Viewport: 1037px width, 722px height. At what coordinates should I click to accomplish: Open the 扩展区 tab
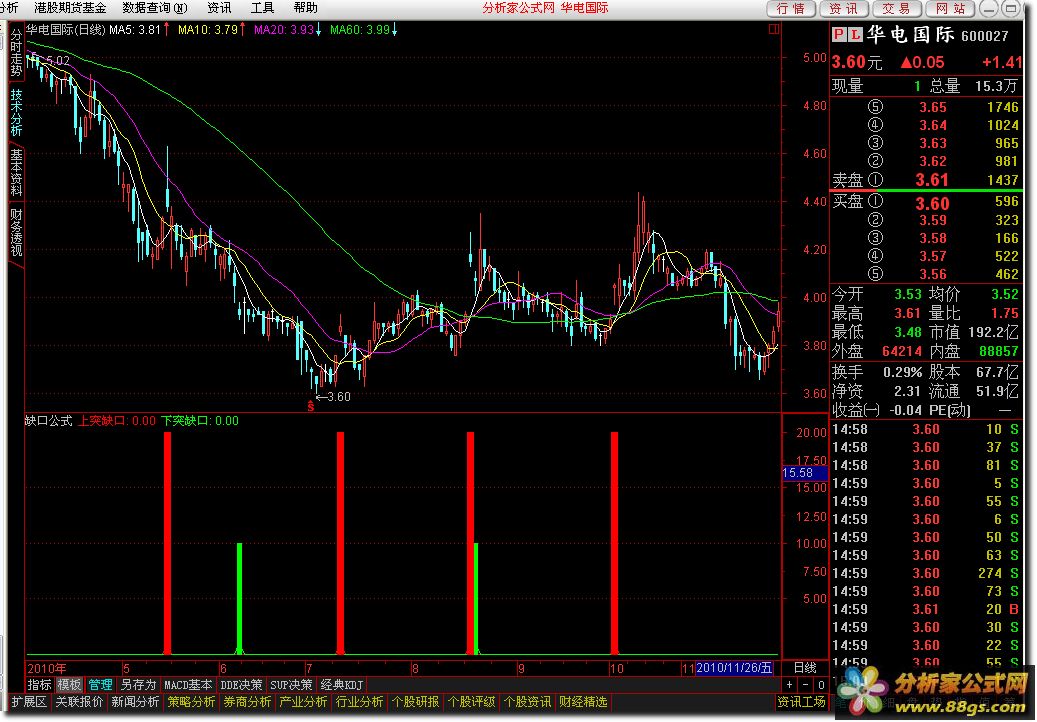[30, 702]
